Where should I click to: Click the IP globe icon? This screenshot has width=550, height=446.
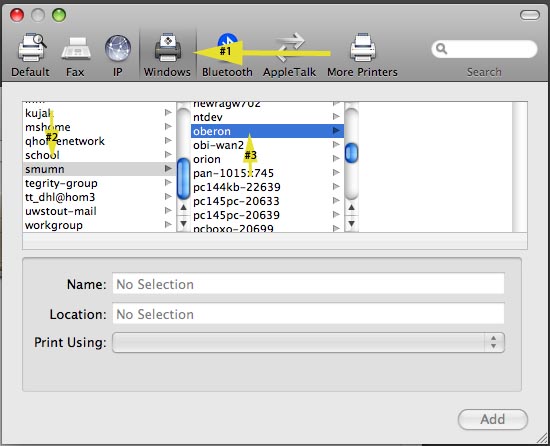click(x=118, y=49)
